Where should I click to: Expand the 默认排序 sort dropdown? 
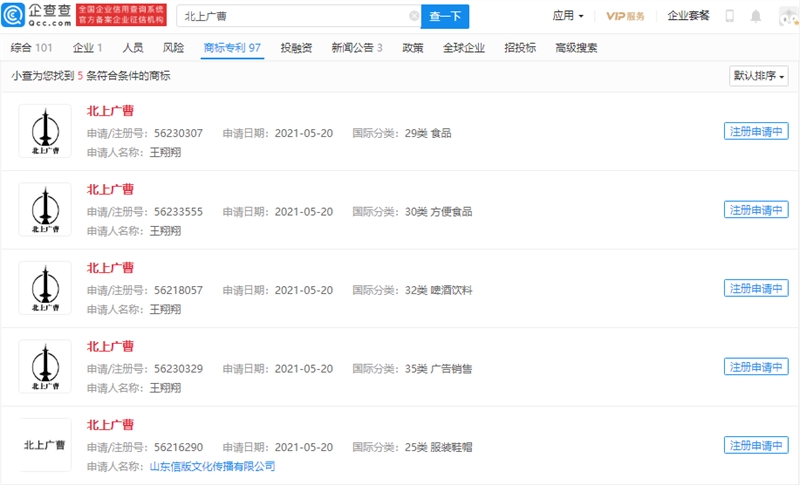(x=759, y=76)
